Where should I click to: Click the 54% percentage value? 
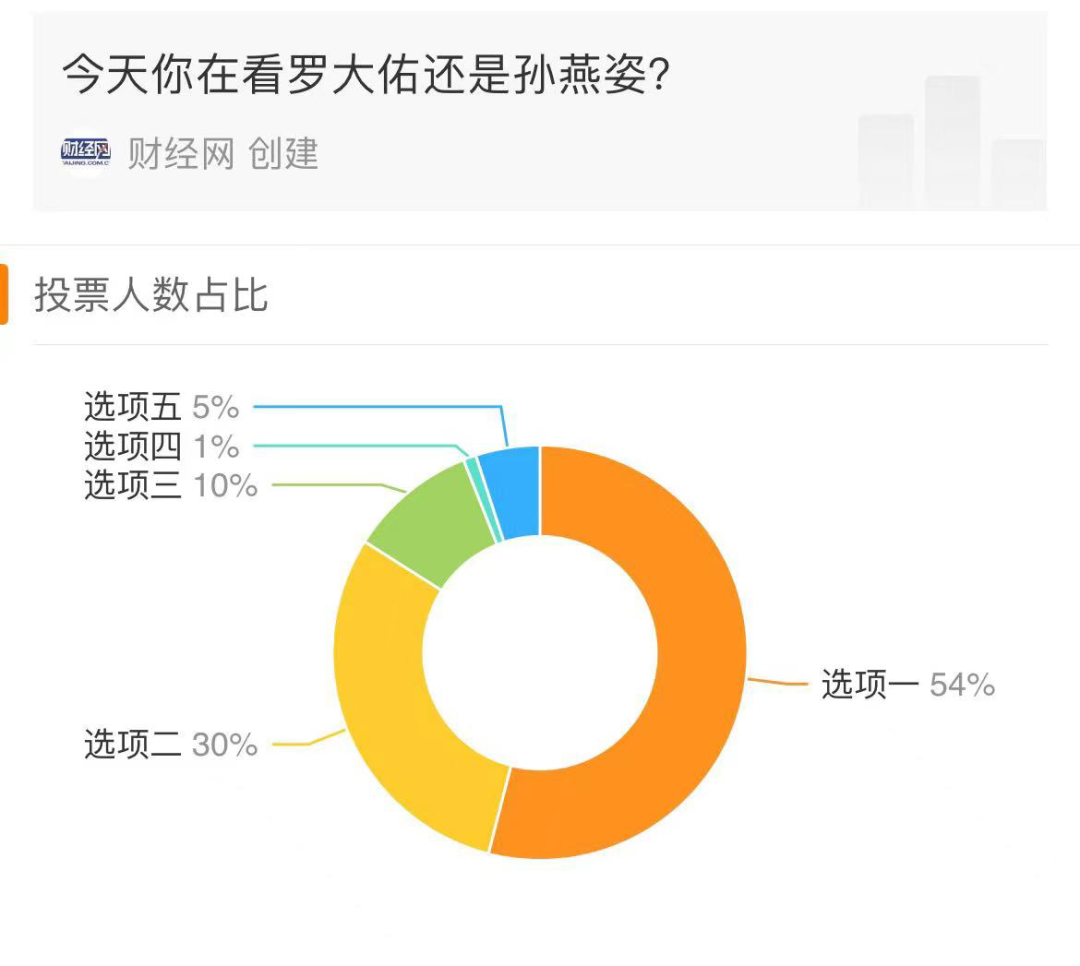(x=962, y=684)
